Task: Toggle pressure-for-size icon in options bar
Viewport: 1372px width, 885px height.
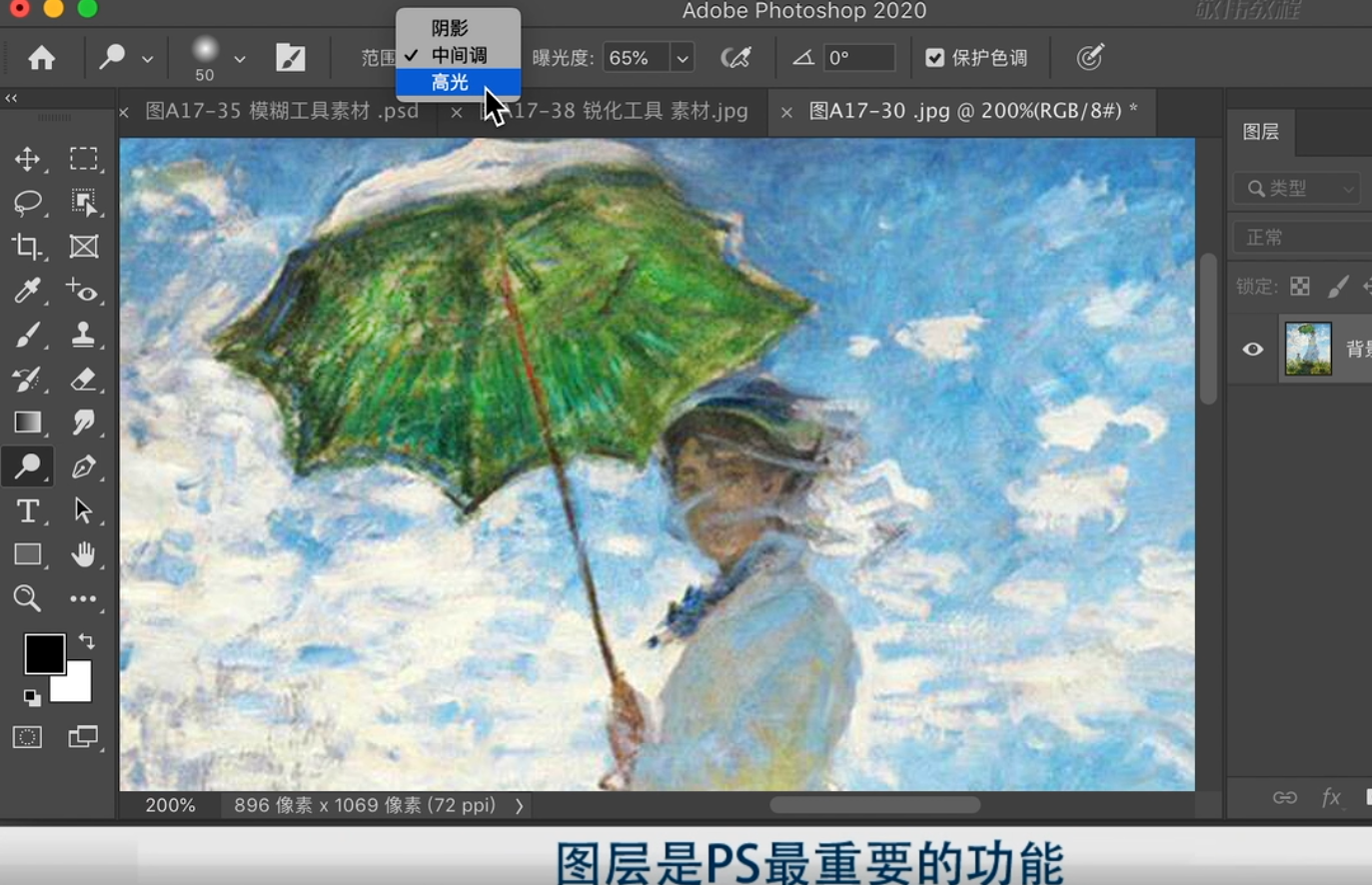Action: point(1090,57)
